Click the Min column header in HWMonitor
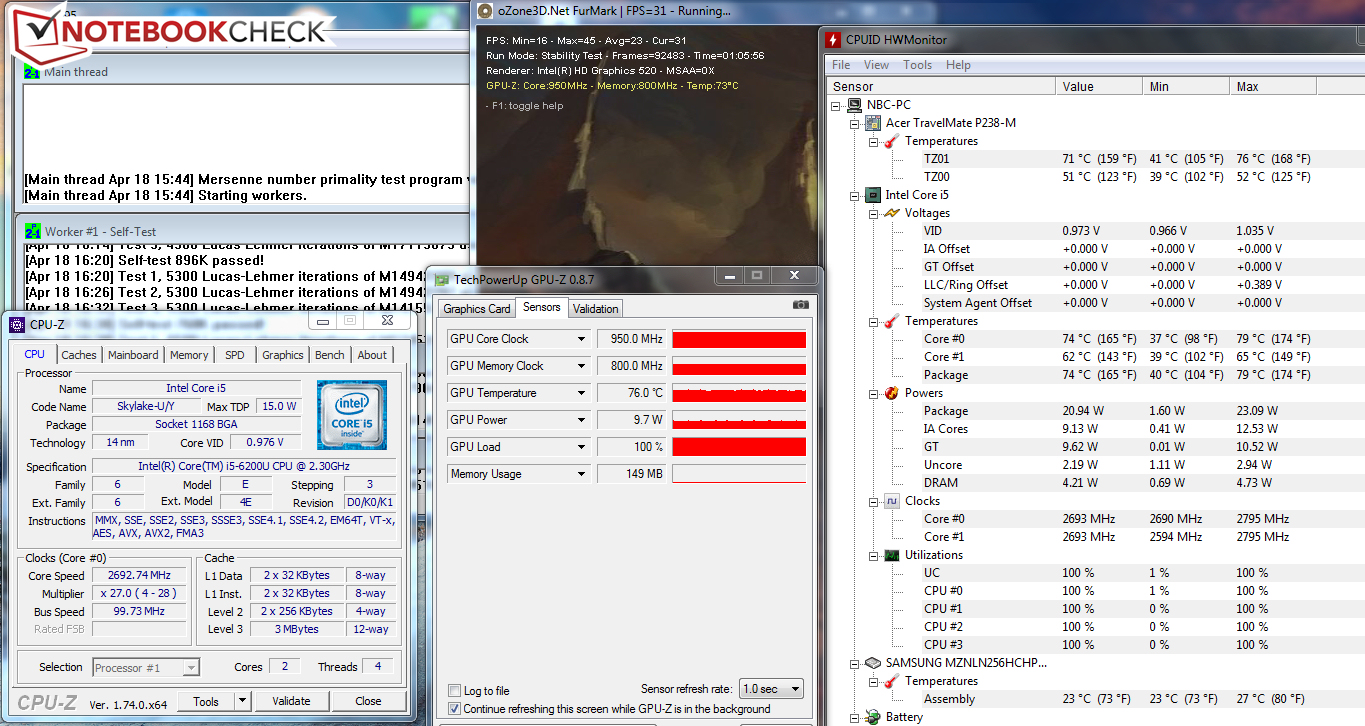This screenshot has height=726, width=1365. pyautogui.click(x=1186, y=87)
